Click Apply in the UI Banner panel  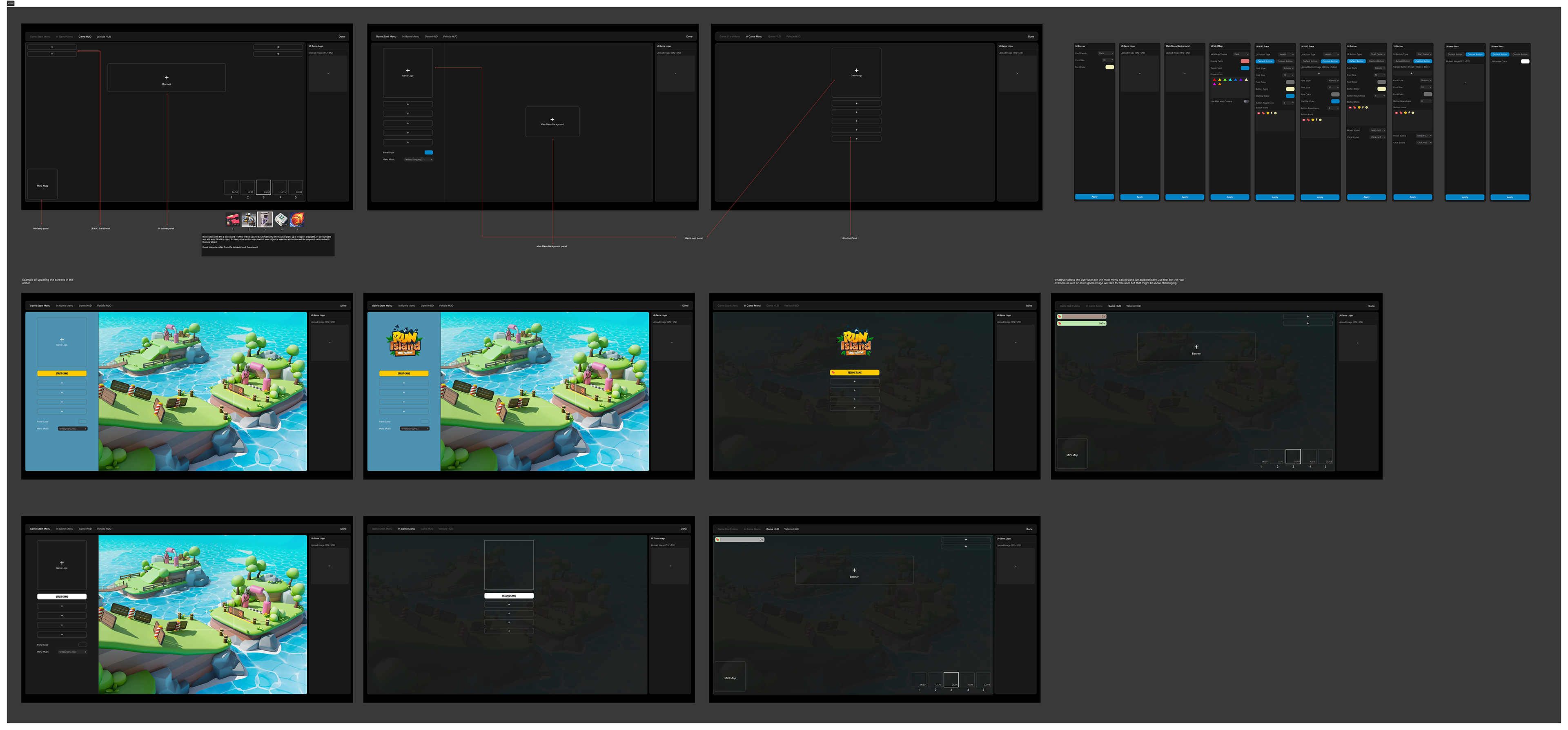coord(1094,196)
